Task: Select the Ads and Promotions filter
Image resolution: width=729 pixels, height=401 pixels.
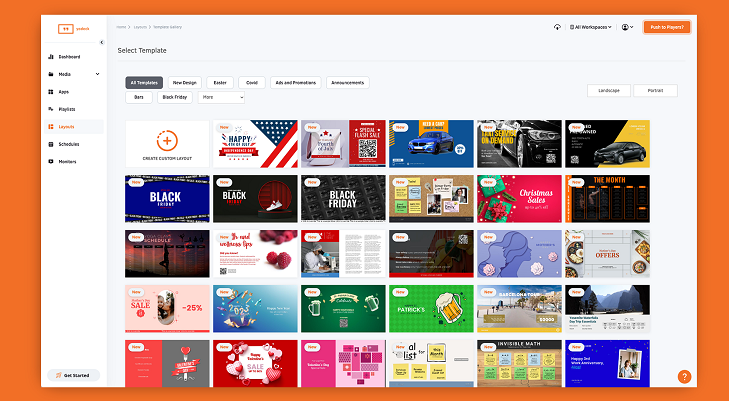Action: 296,83
